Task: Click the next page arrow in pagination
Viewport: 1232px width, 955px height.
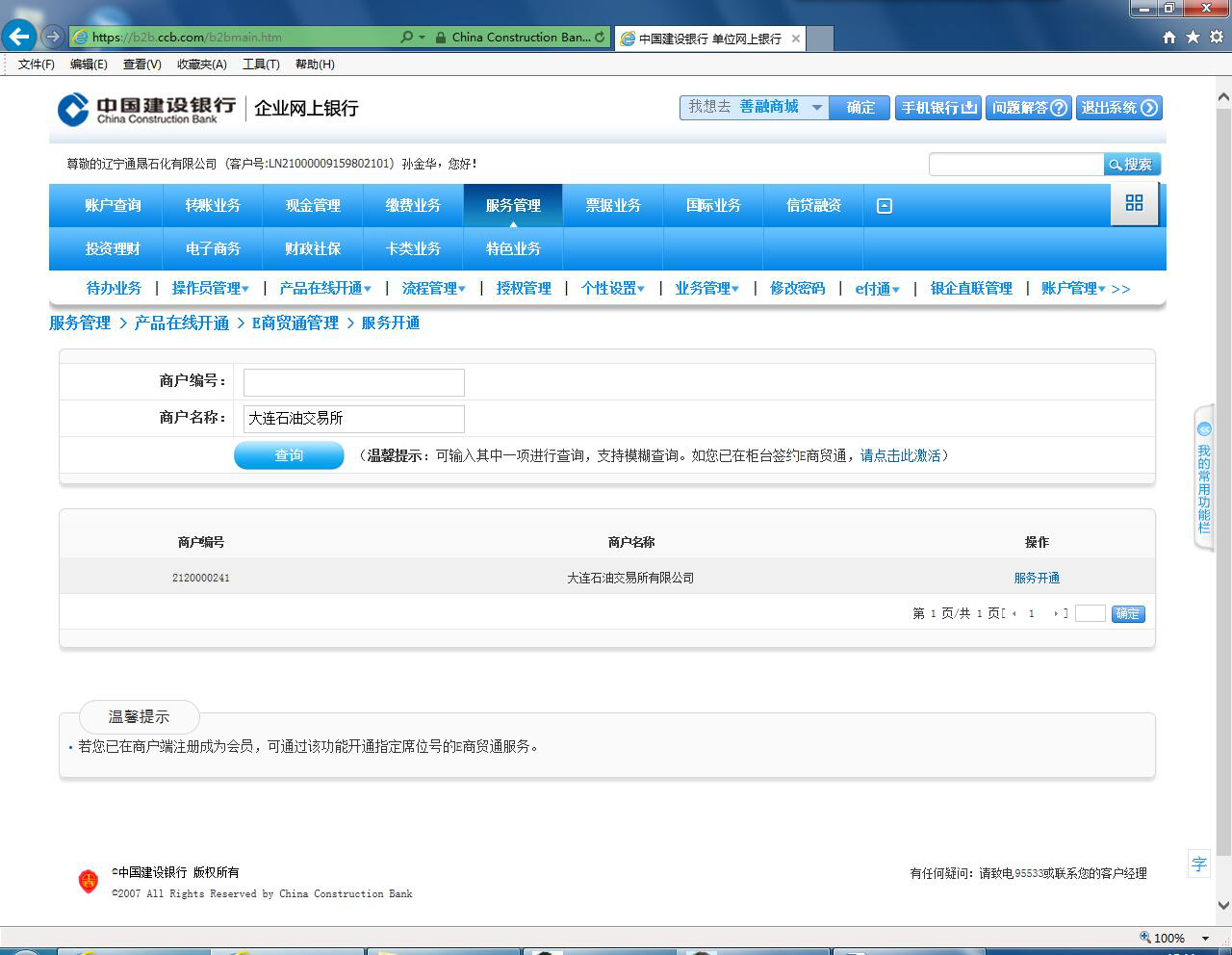Action: (x=1056, y=613)
